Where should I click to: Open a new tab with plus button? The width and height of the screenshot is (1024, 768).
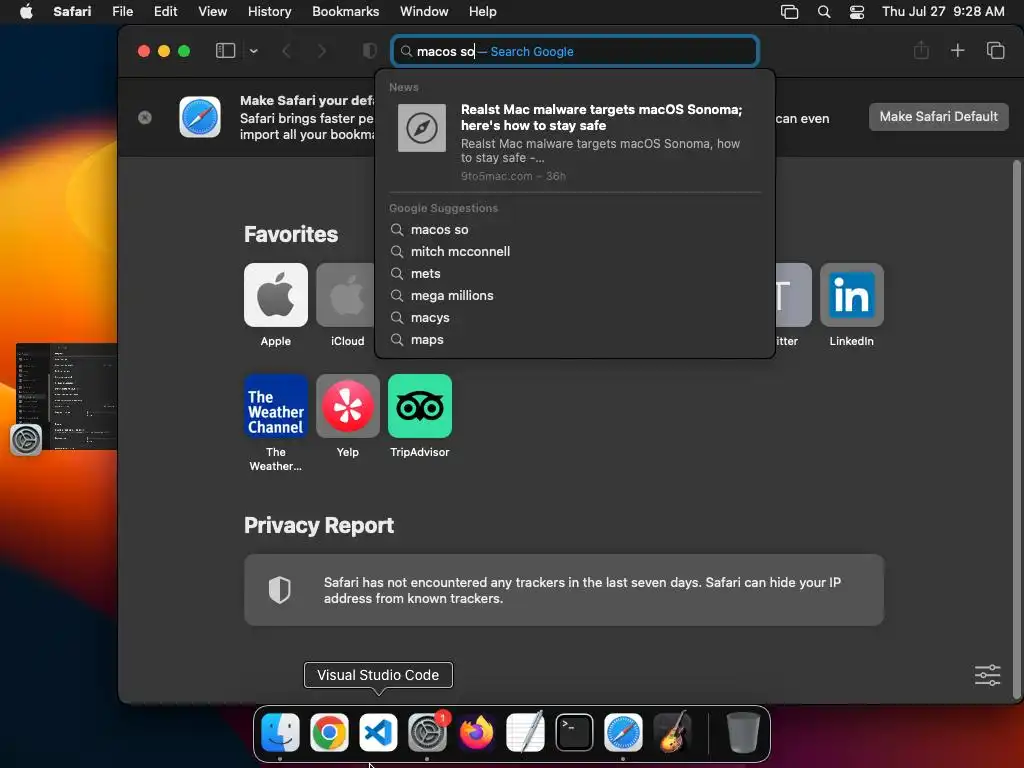click(957, 50)
